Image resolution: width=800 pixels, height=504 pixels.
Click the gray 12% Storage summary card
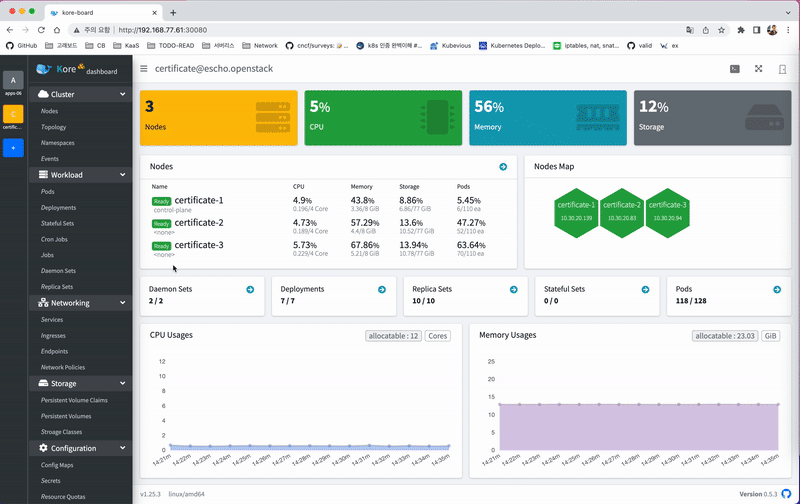pyautogui.click(x=712, y=118)
